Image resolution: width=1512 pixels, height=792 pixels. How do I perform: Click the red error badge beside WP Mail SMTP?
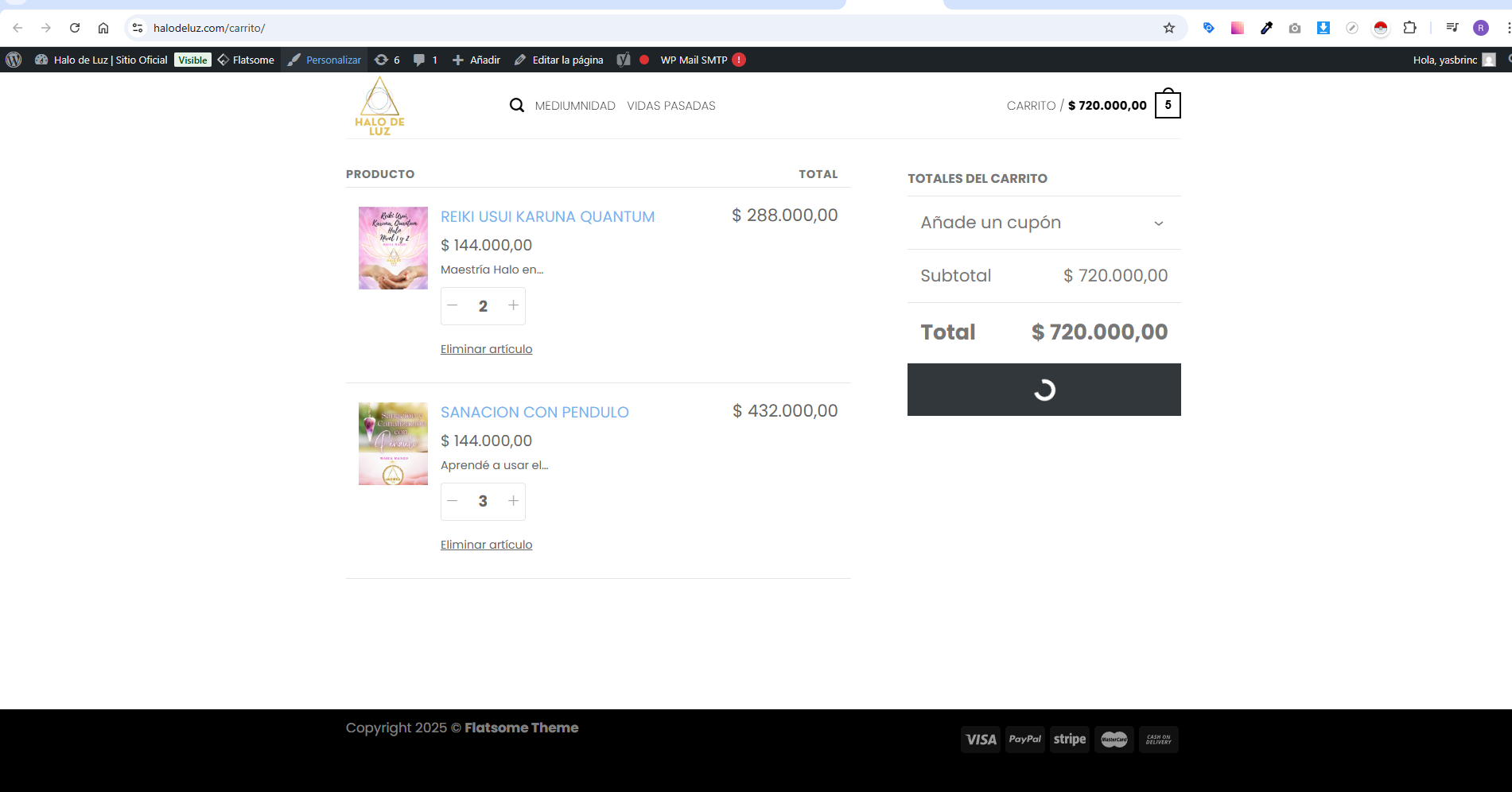tap(739, 60)
